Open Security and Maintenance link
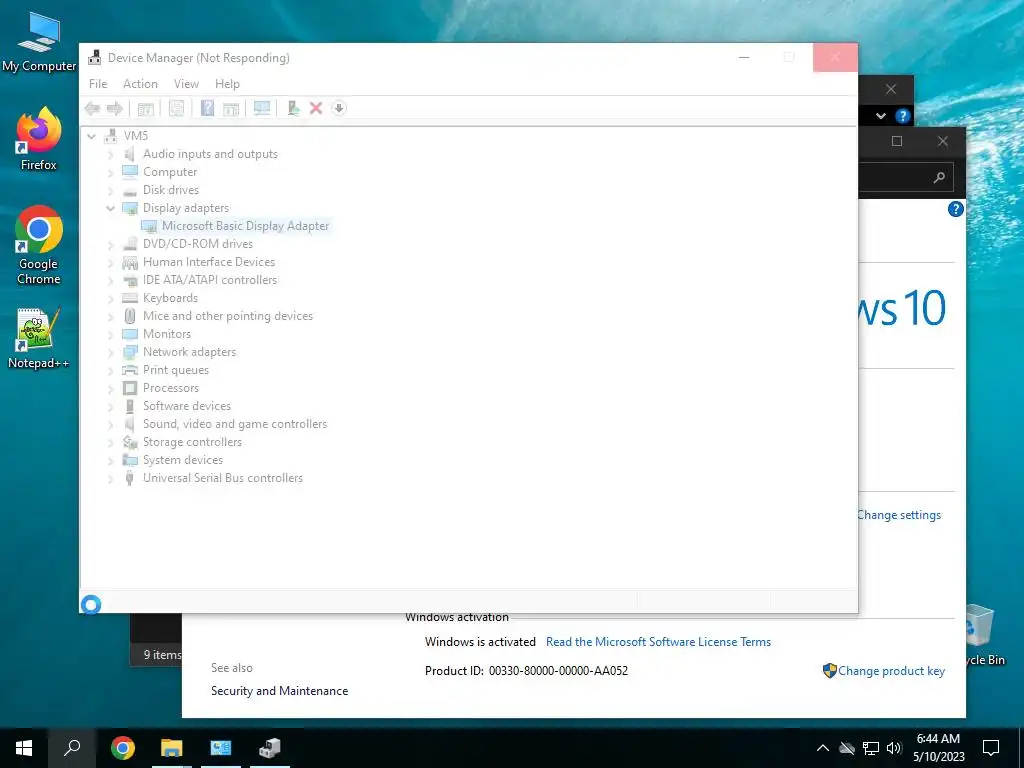The image size is (1024, 768). tap(280, 691)
